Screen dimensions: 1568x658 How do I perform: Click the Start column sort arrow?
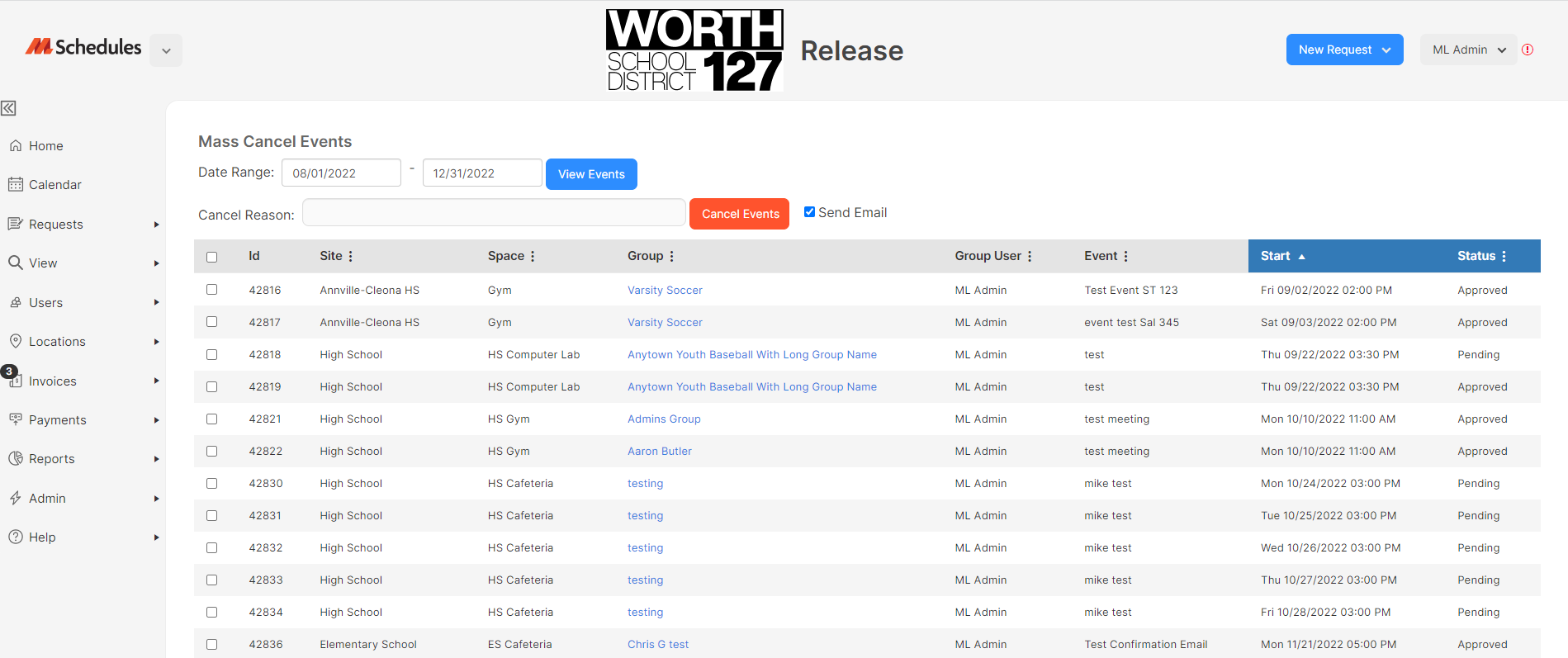(x=1302, y=257)
